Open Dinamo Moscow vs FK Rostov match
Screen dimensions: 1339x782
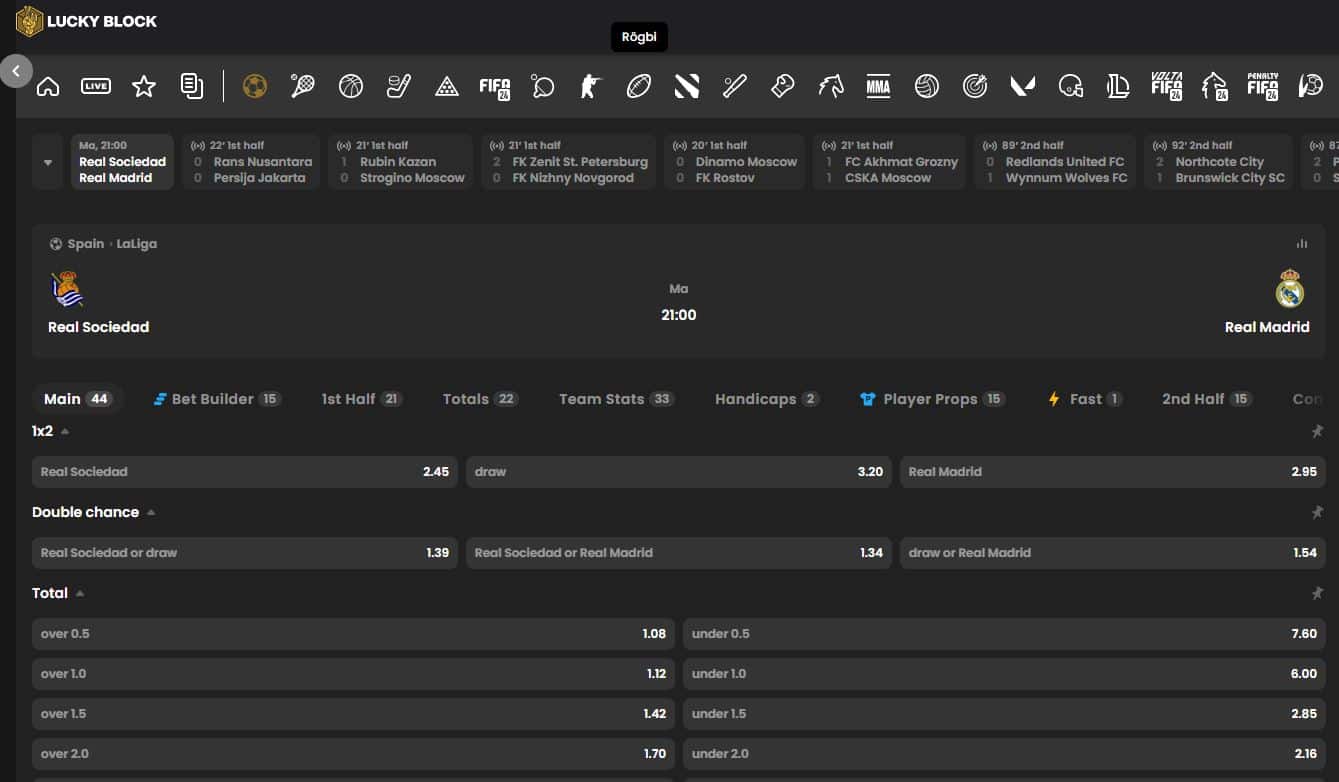734,162
